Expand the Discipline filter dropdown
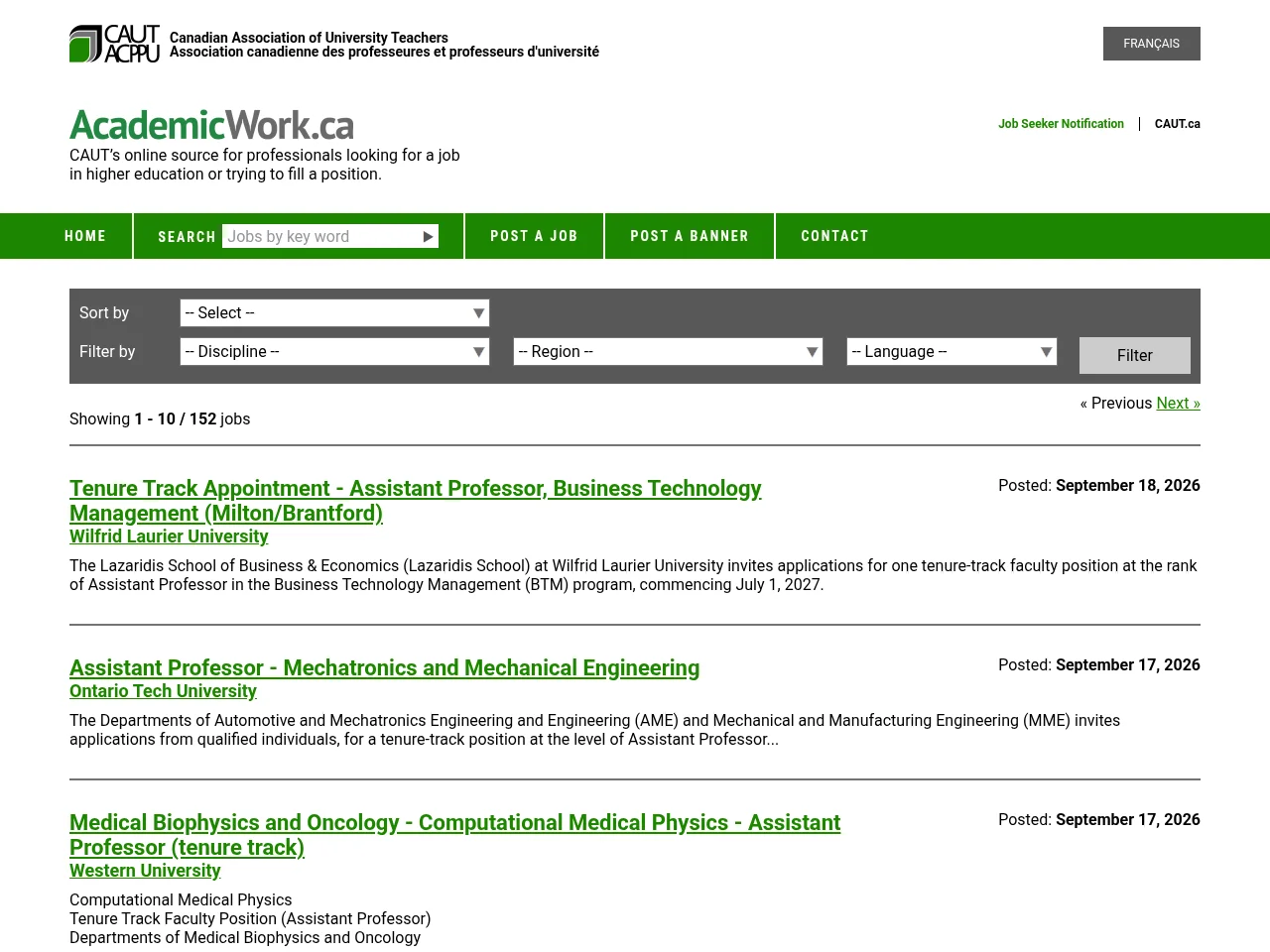Image resolution: width=1270 pixels, height=952 pixels. (x=334, y=352)
